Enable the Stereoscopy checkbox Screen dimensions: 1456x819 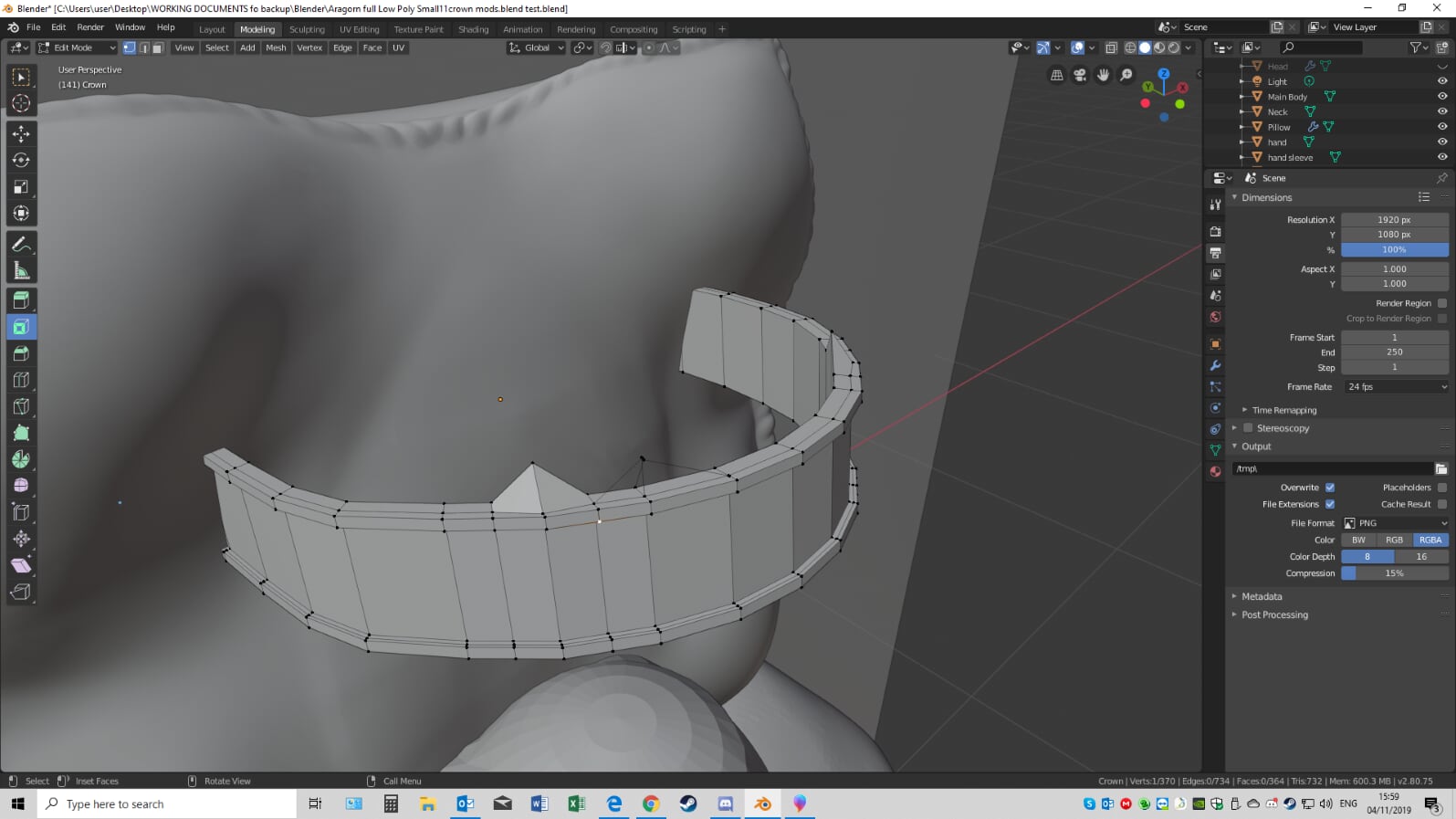(1248, 427)
